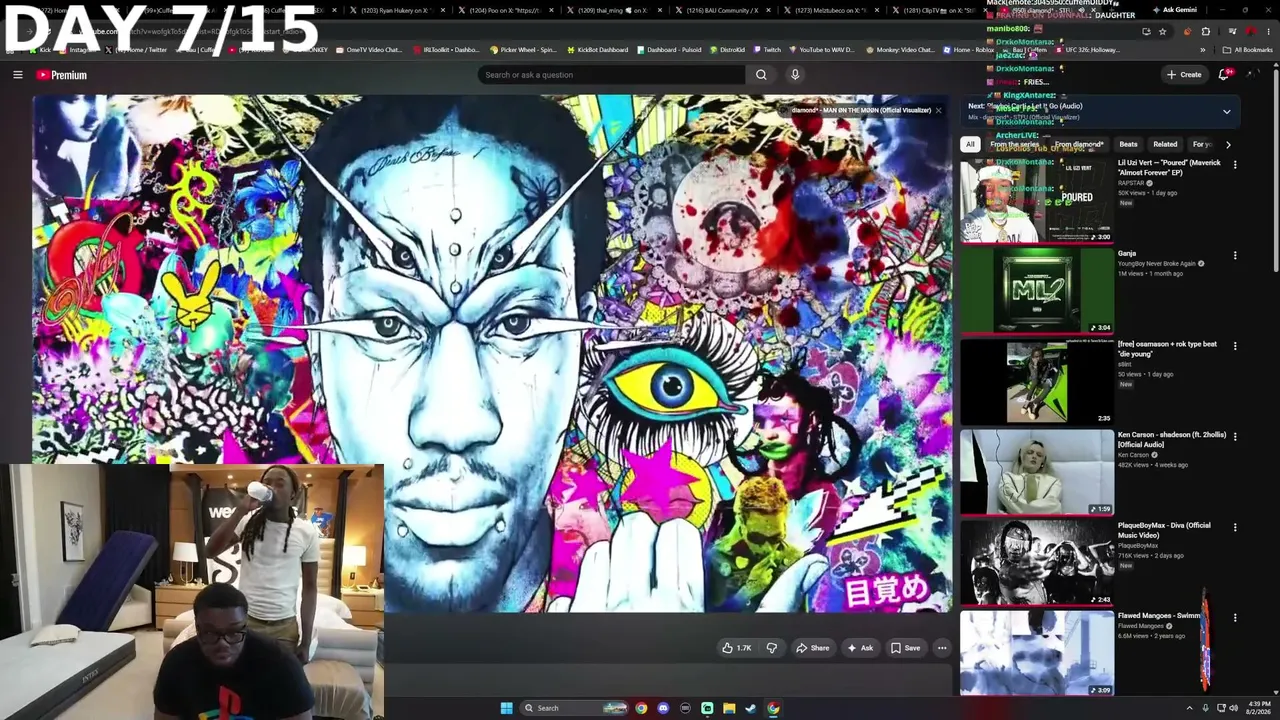The image size is (1280, 720).
Task: Open the Picker Wheel bookmark
Action: click(521, 49)
